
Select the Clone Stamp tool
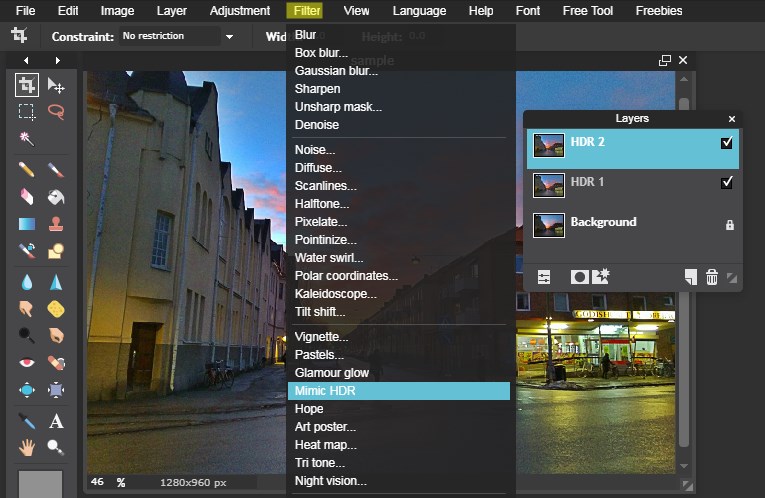pyautogui.click(x=56, y=224)
